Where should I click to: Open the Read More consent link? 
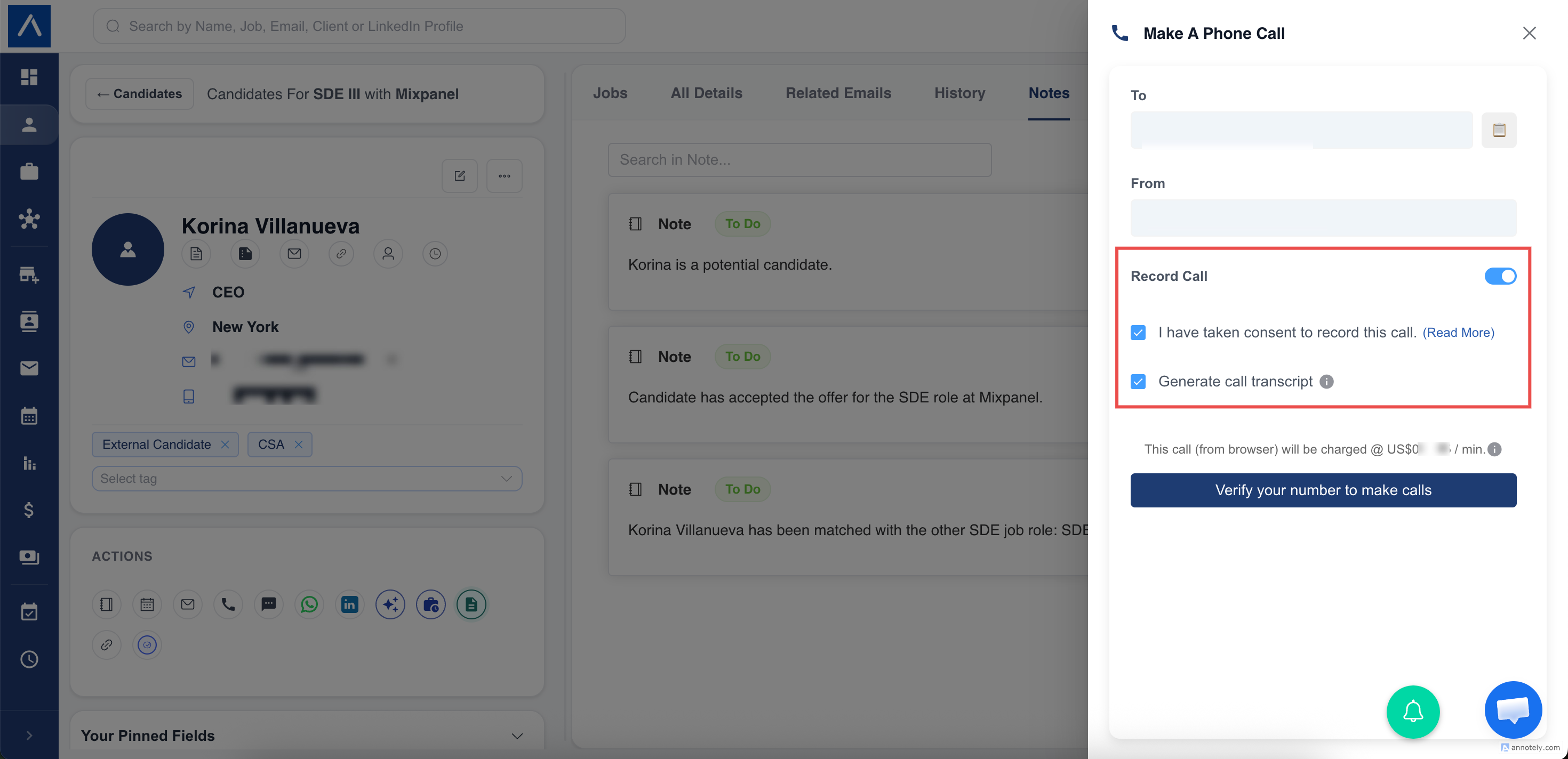point(1459,333)
